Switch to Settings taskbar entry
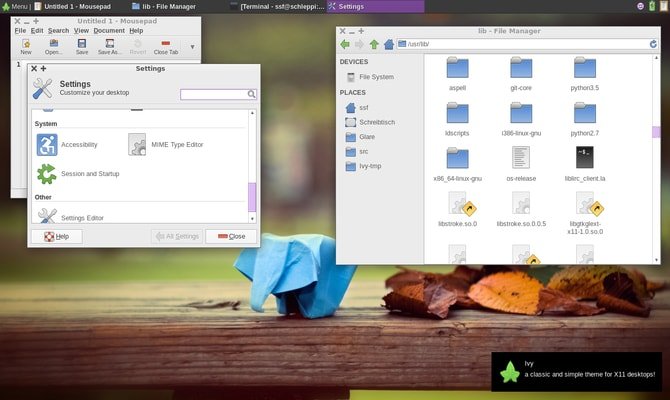Image resolution: width=670 pixels, height=400 pixels. 376,6
